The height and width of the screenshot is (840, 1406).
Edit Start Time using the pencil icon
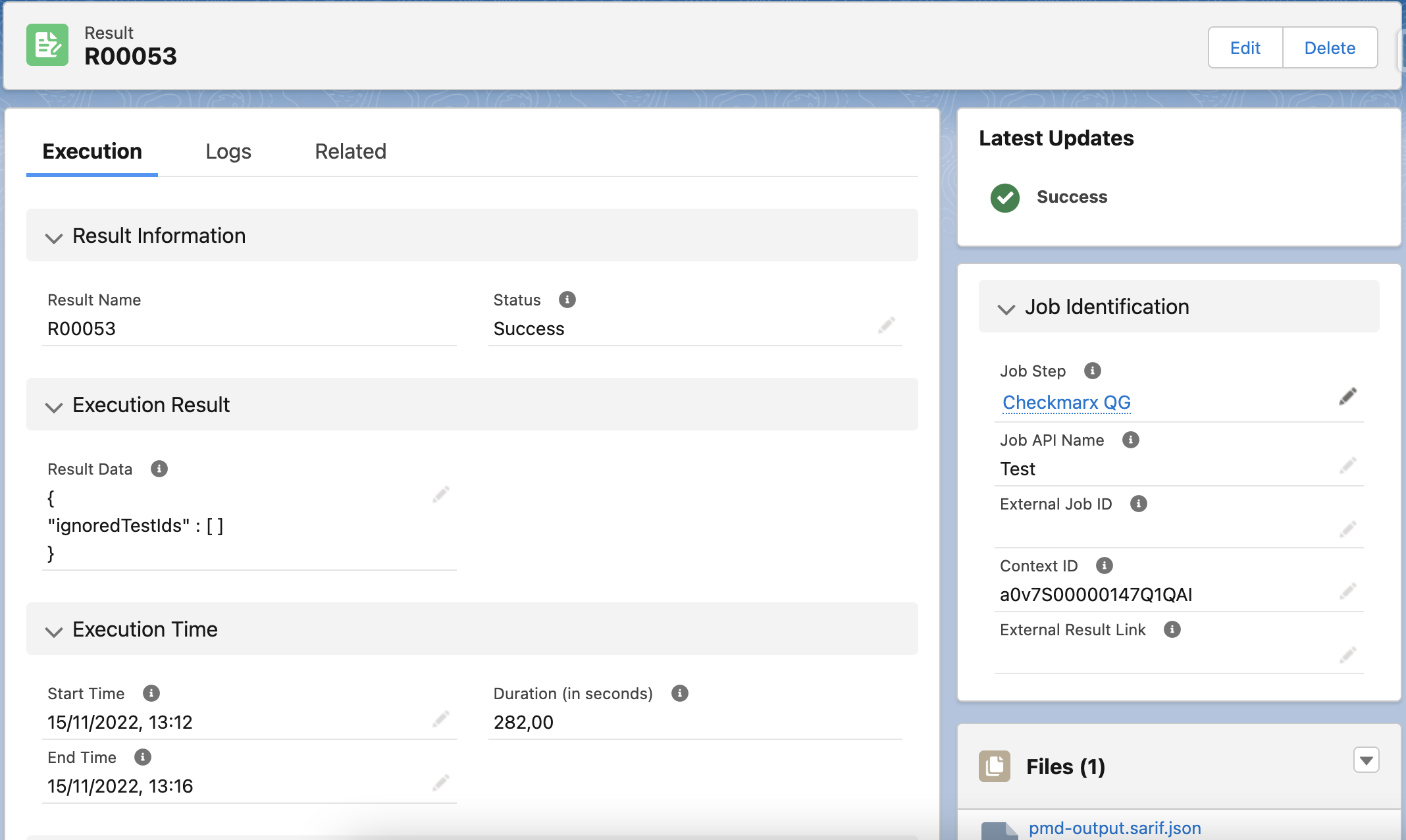[x=441, y=718]
